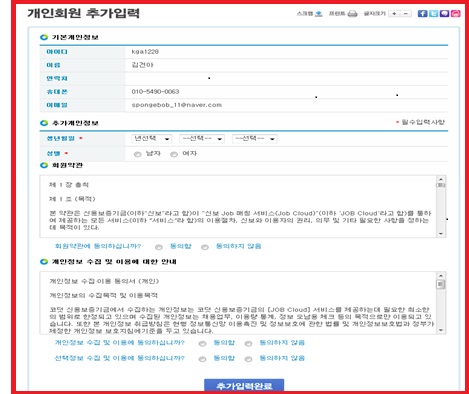This screenshot has width=469, height=394.
Task: Agree (동의함) to 선택정보 수집 및 이용
Action: click(202, 359)
